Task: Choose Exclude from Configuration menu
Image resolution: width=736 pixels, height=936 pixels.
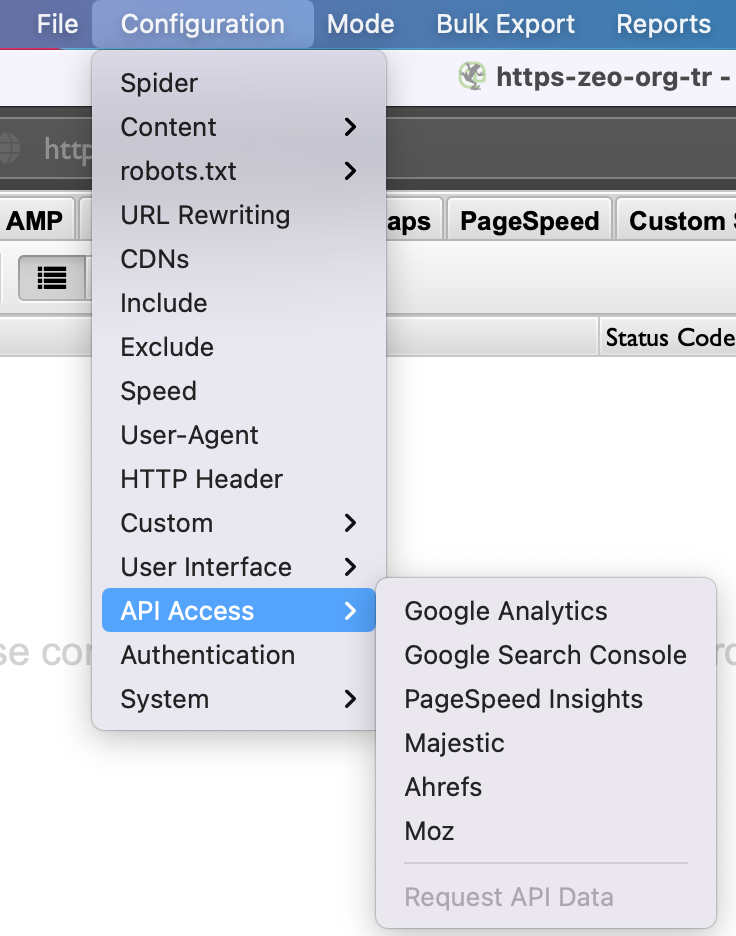Action: tap(239, 347)
